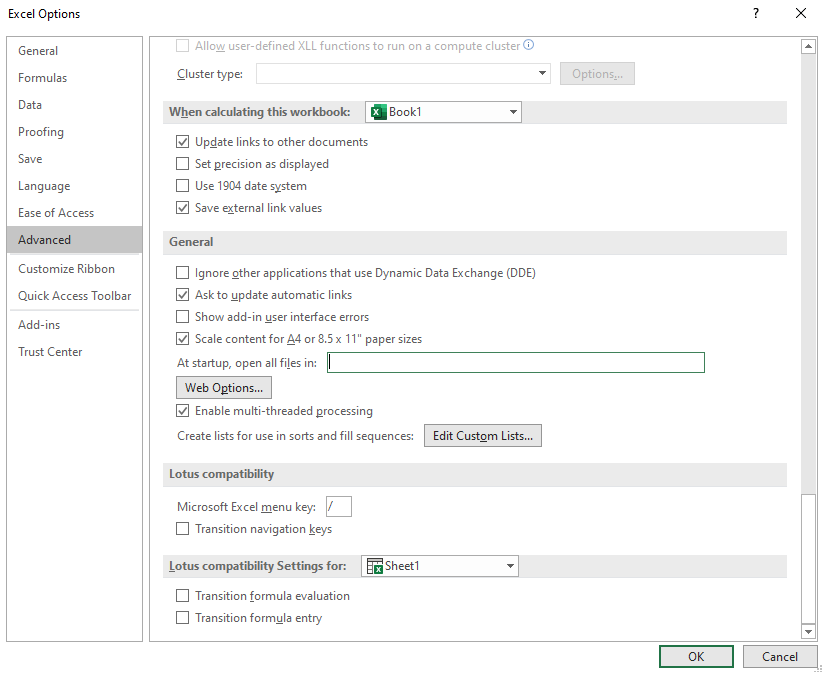
Task: Select the Language category
Action: [74, 186]
